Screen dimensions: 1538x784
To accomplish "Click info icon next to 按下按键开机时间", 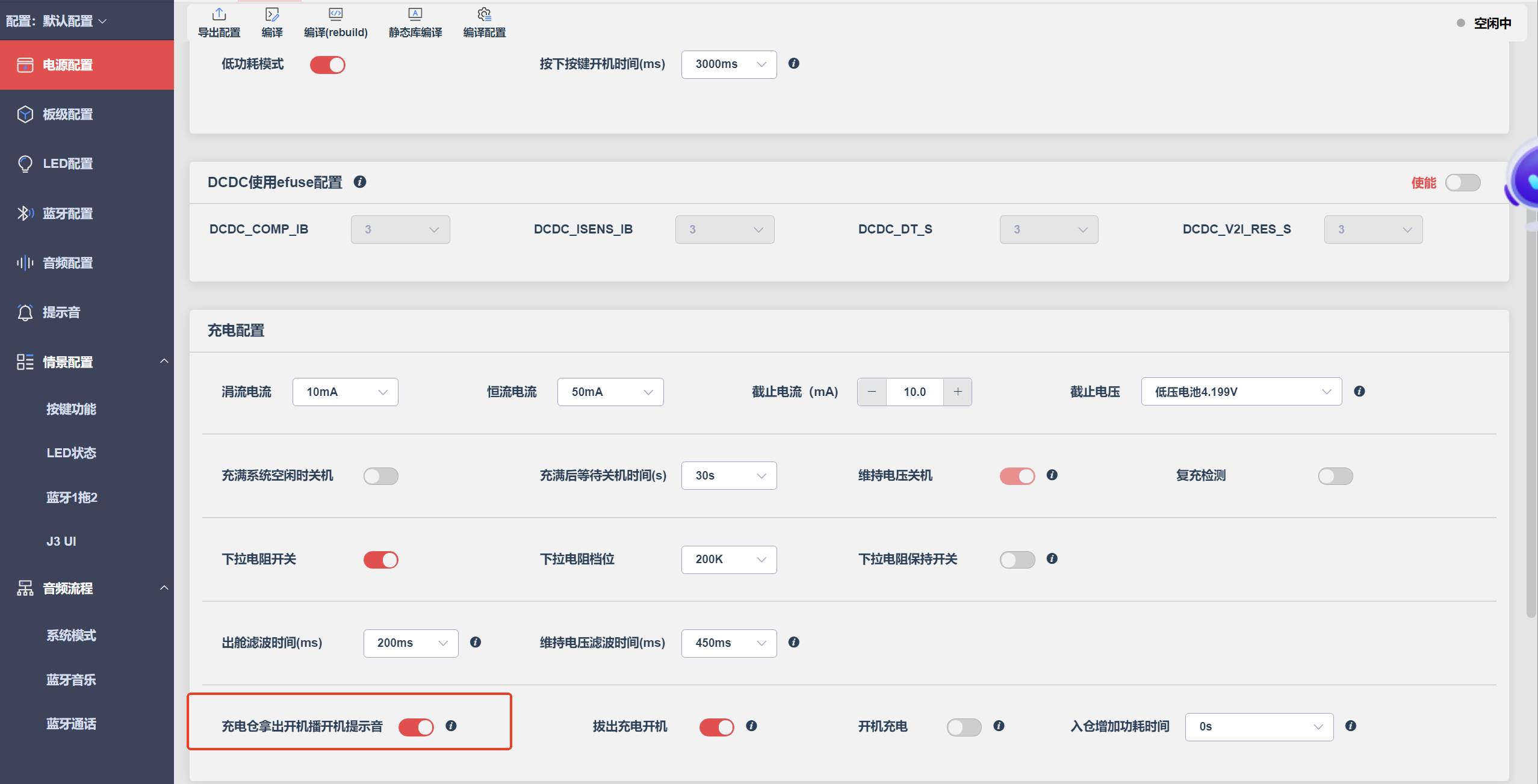I will [x=794, y=63].
